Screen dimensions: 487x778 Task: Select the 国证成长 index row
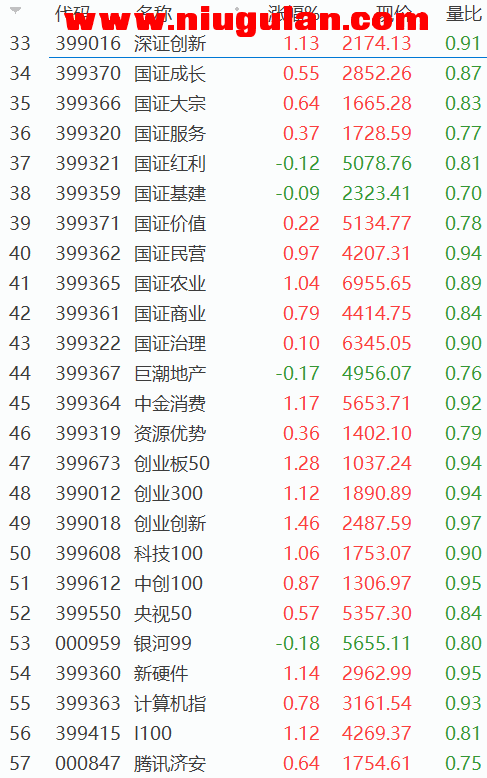tap(244, 73)
